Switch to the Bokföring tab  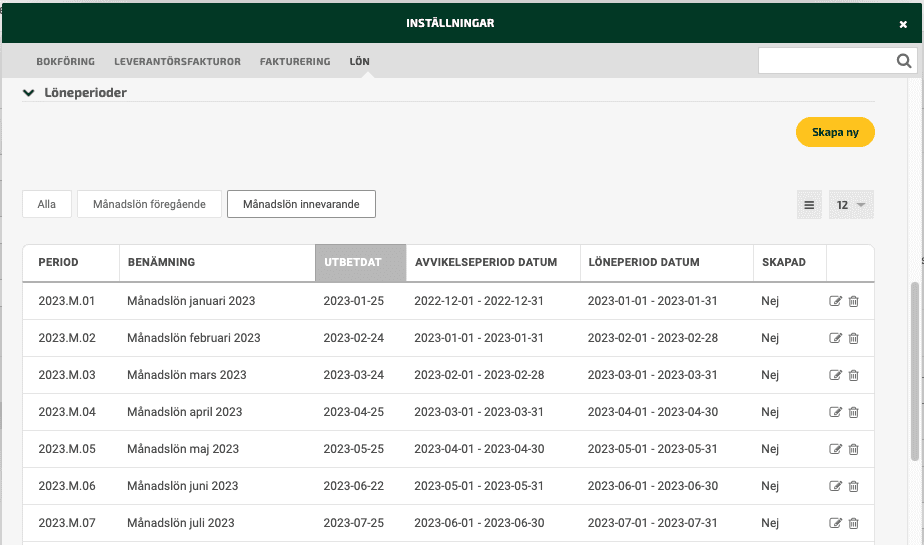65,61
